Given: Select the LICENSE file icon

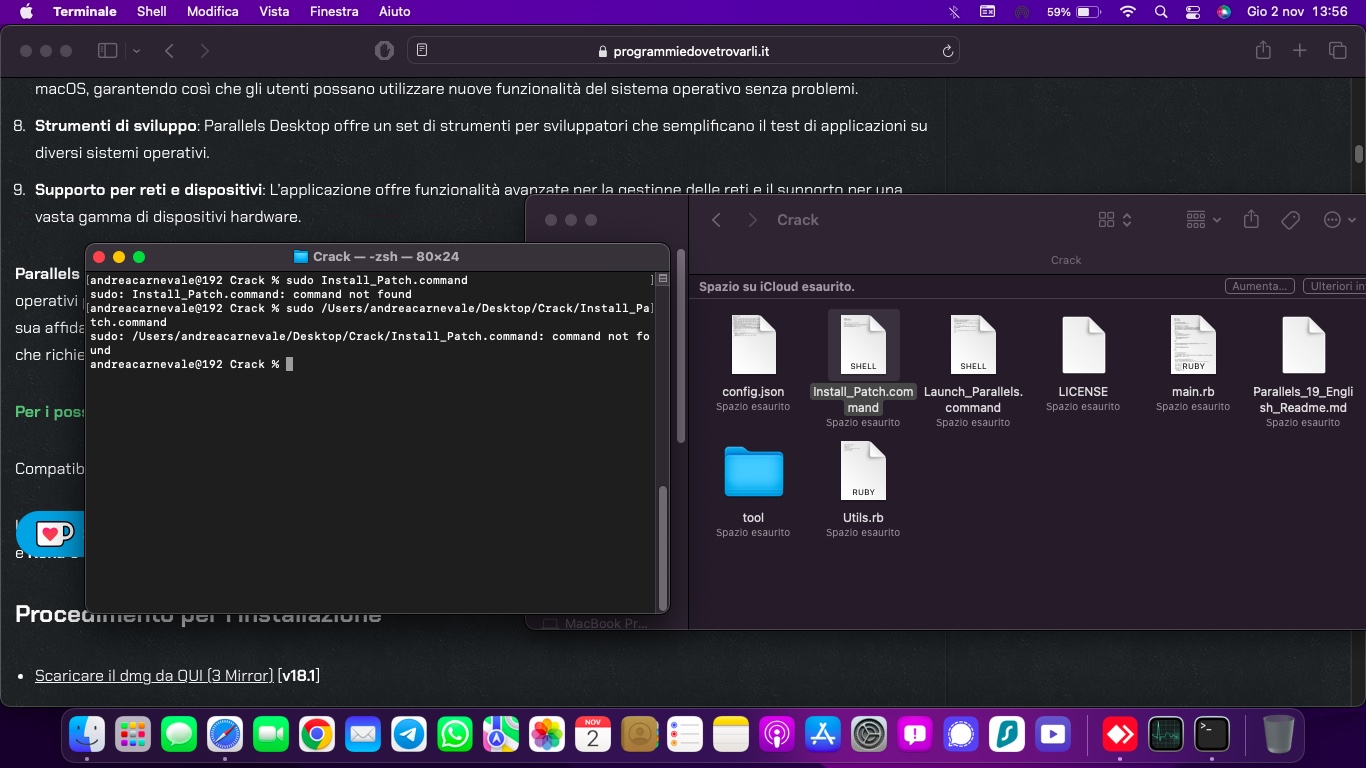Looking at the screenshot, I should tap(1083, 345).
